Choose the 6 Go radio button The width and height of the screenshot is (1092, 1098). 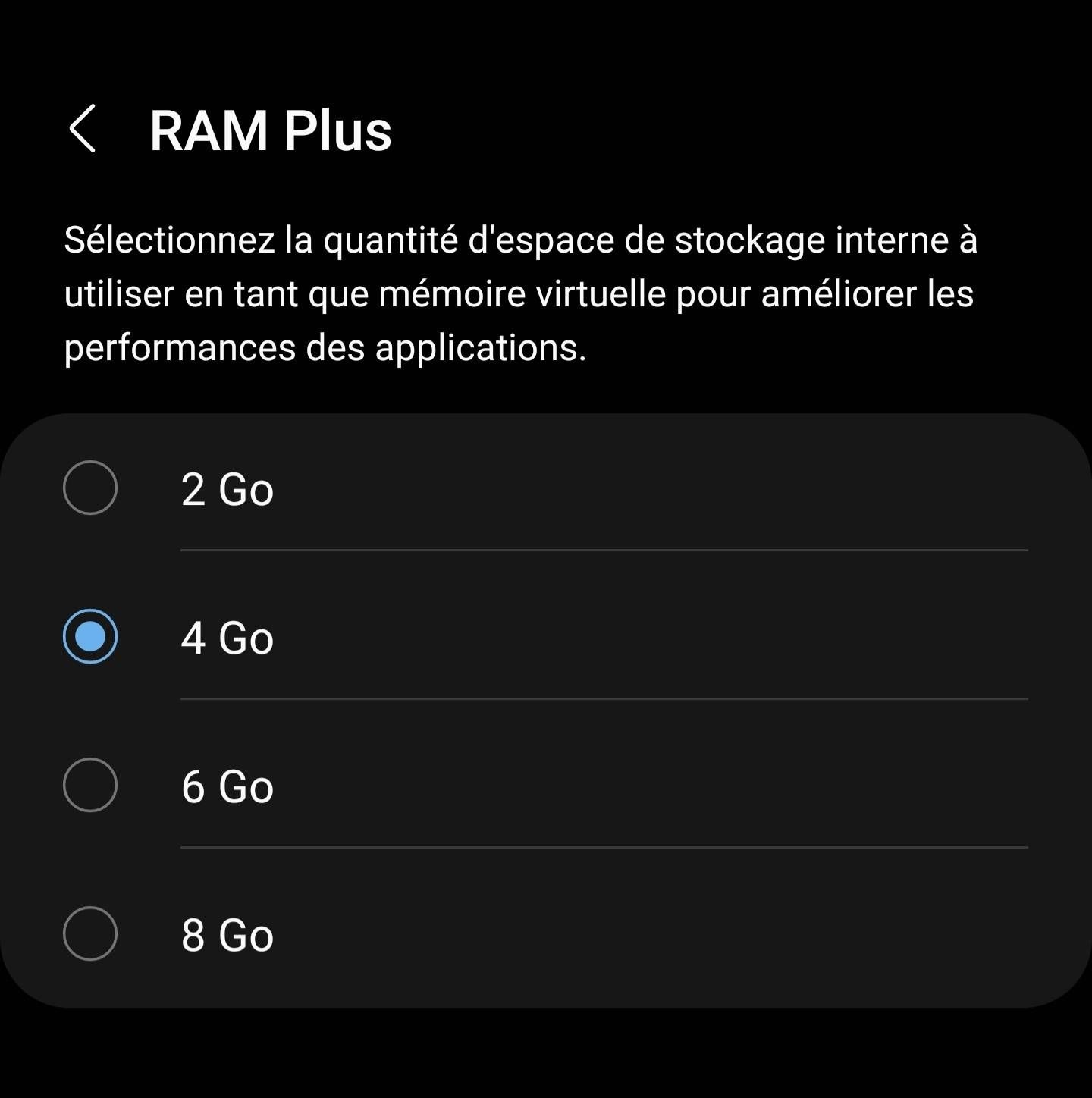(90, 785)
